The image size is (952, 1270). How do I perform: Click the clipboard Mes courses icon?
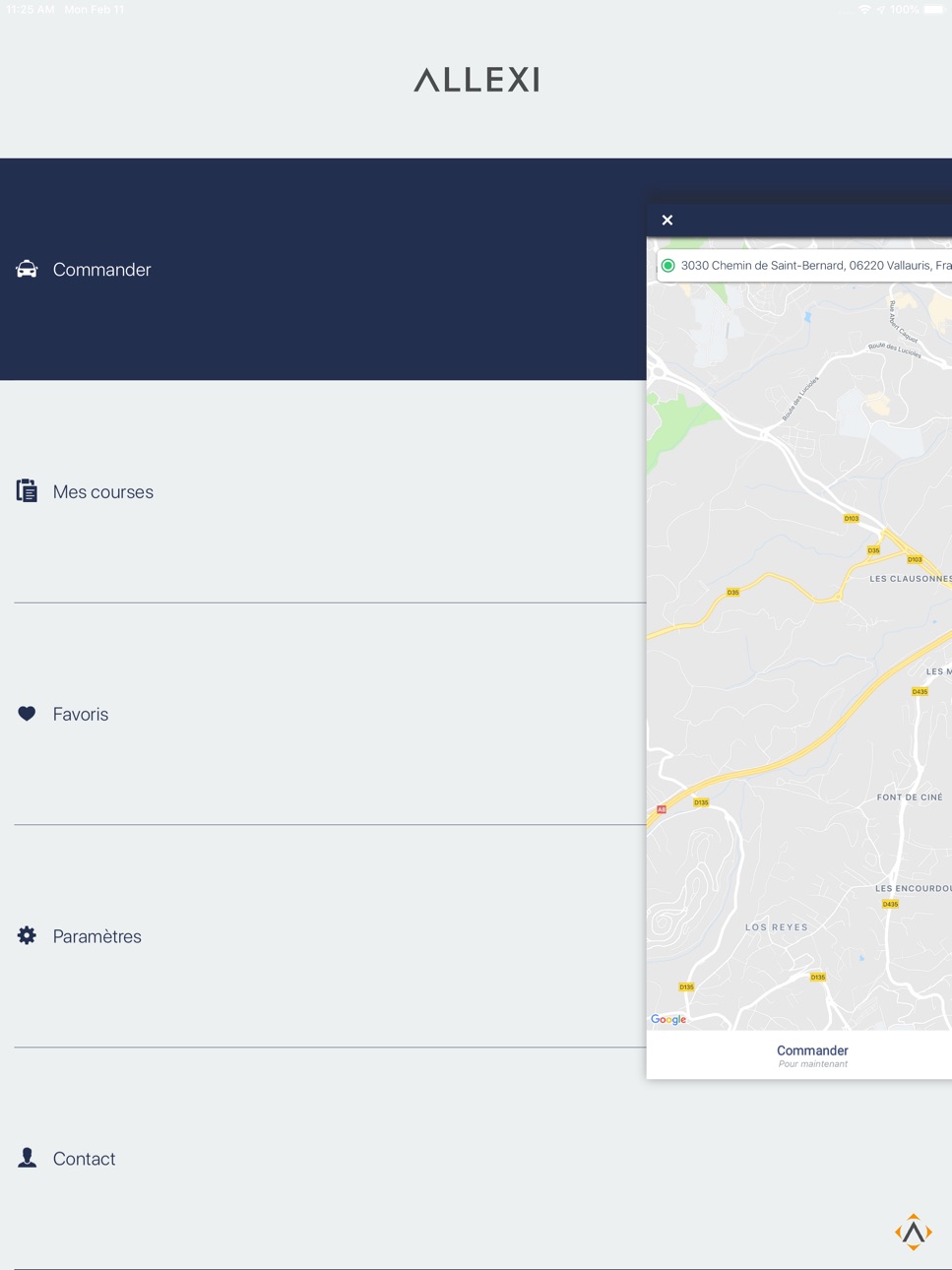pos(27,490)
